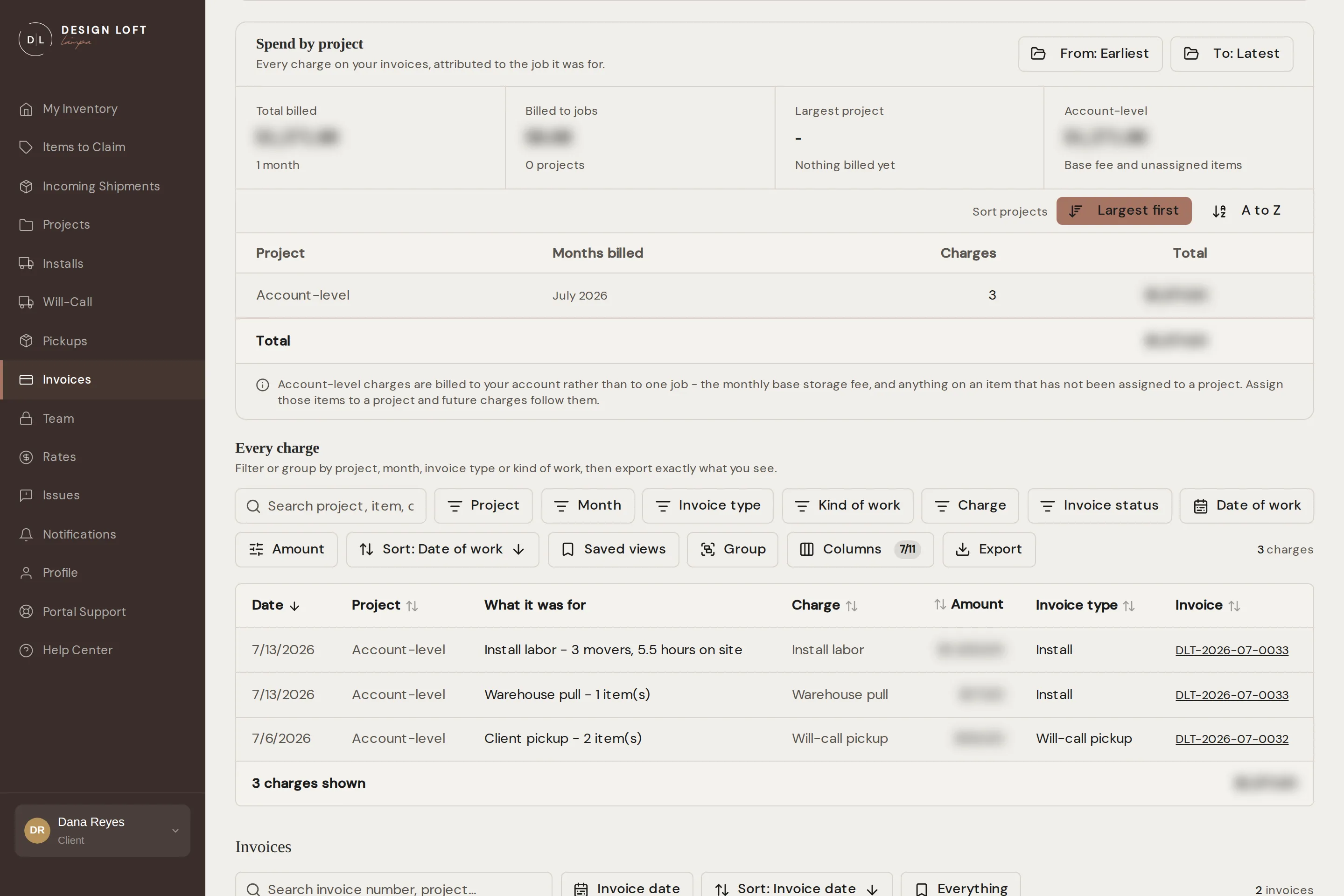Image resolution: width=1344 pixels, height=896 pixels.
Task: Switch project sorting to A to Z
Action: [x=1246, y=211]
